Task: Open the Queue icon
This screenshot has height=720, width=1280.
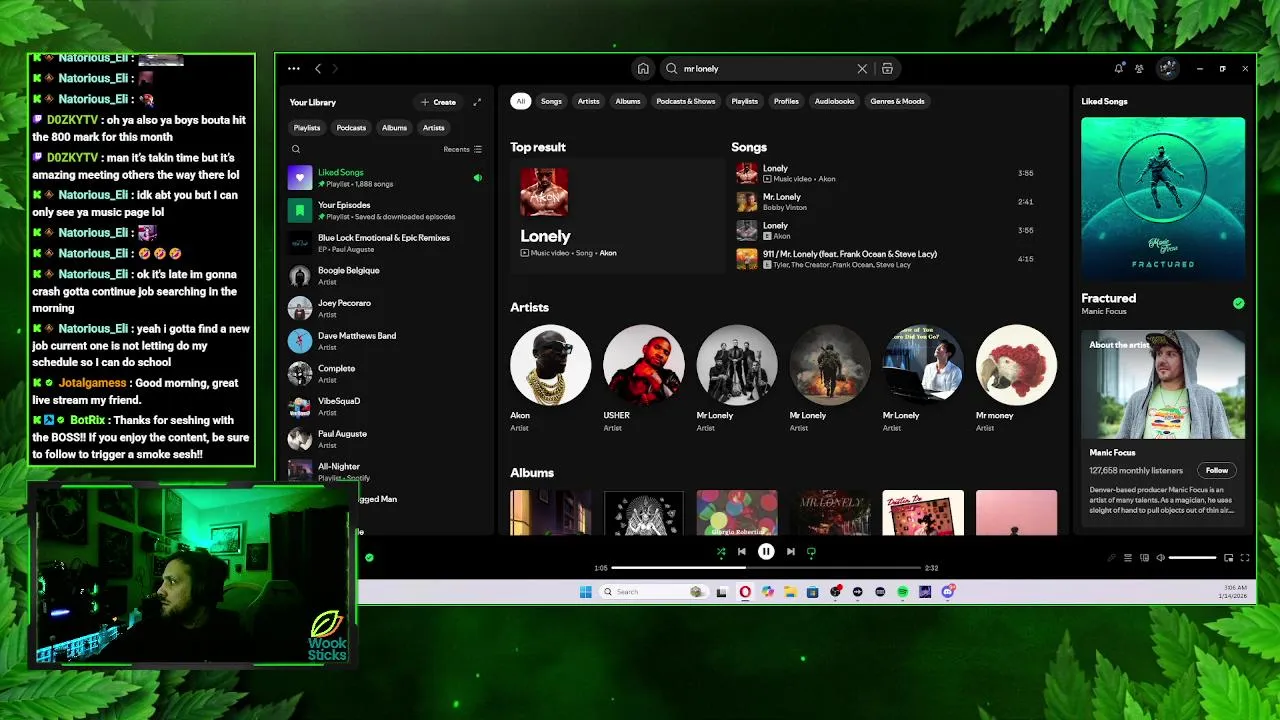Action: pyautogui.click(x=1128, y=558)
